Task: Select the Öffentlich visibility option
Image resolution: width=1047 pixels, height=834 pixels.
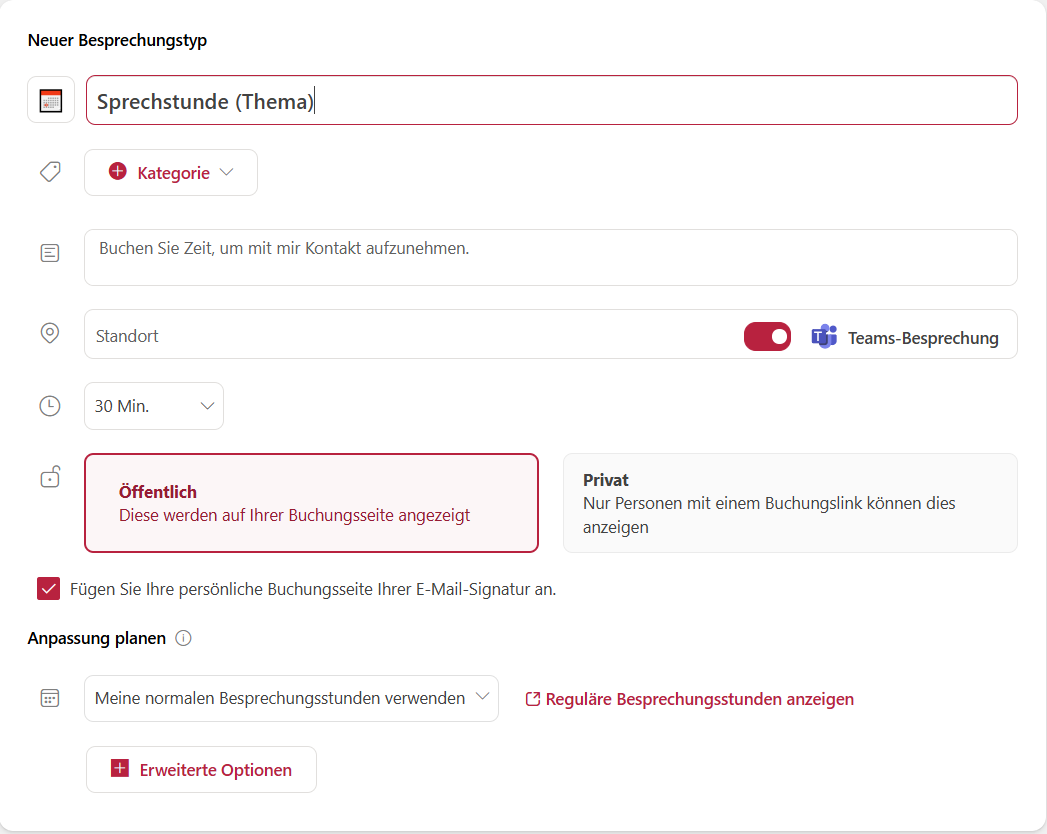Action: (x=311, y=503)
